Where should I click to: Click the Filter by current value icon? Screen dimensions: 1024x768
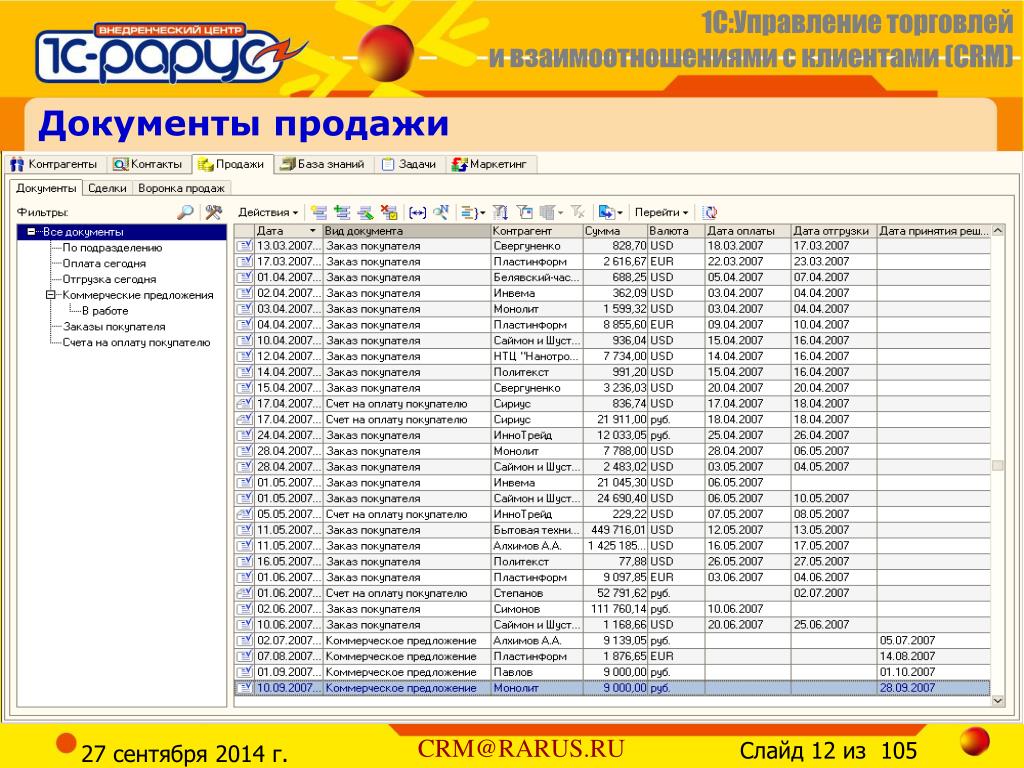524,212
